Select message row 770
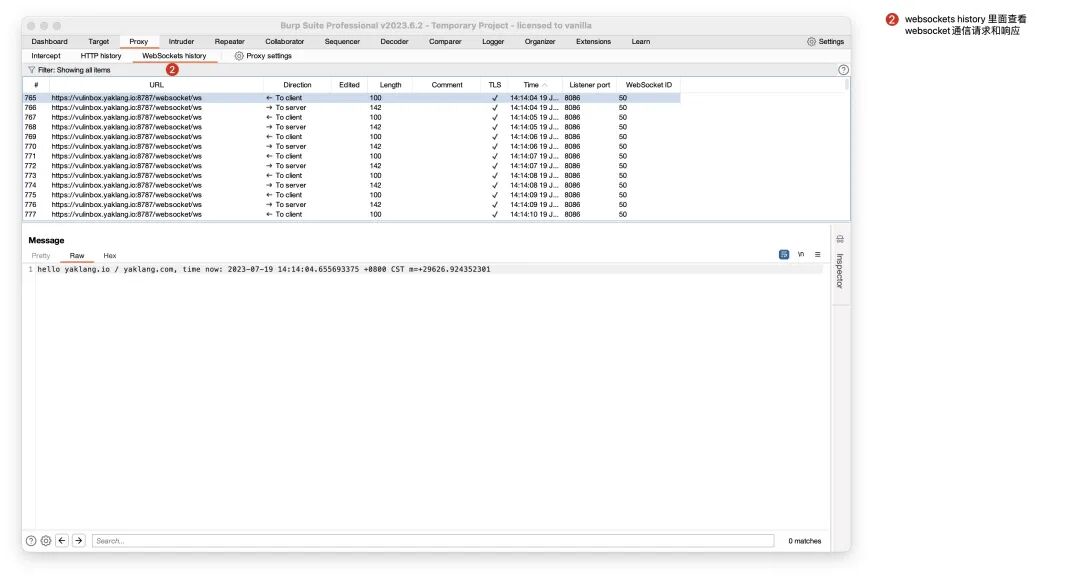Image resolution: width=1080 pixels, height=579 pixels. click(351, 146)
